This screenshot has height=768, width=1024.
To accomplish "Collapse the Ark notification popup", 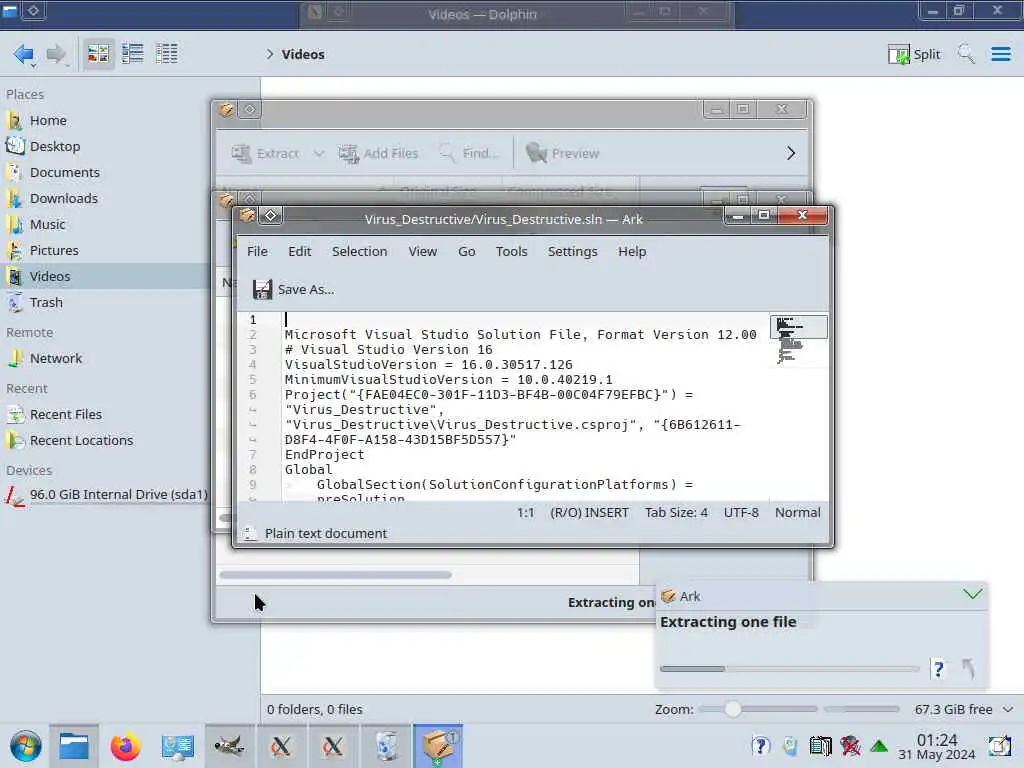I will pyautogui.click(x=972, y=594).
